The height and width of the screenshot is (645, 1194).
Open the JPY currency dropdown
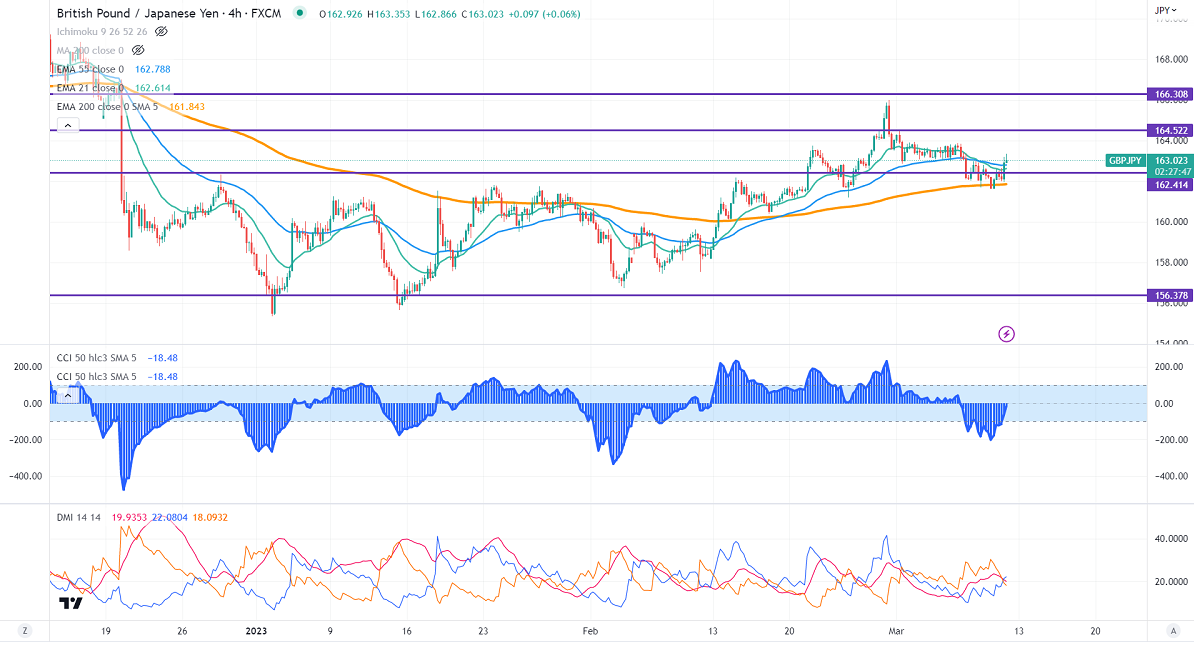pos(1164,10)
